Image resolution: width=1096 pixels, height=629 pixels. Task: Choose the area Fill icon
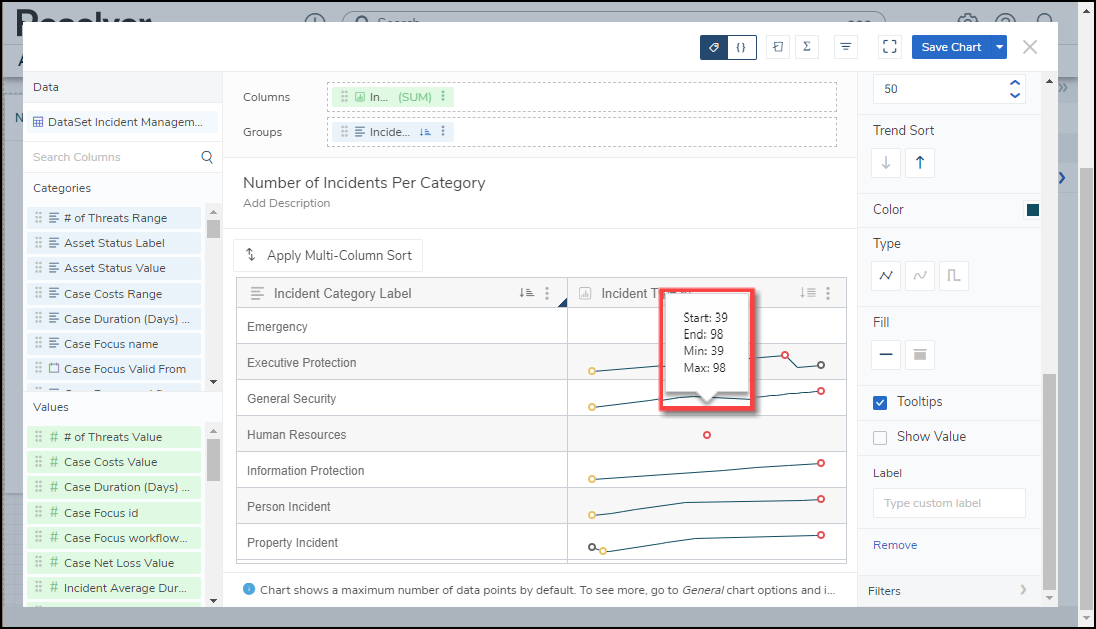tap(920, 354)
